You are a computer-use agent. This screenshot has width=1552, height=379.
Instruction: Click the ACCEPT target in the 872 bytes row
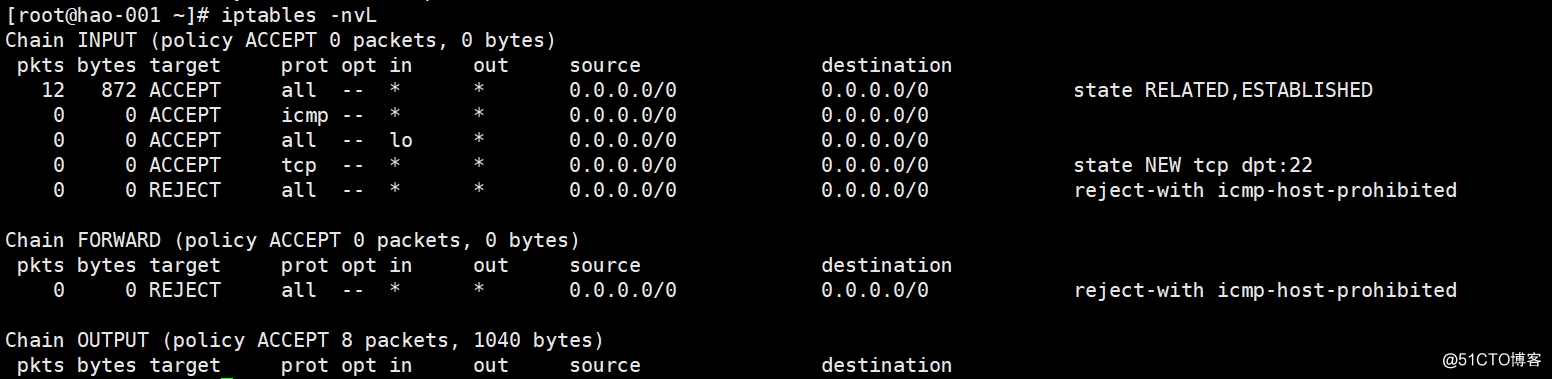coord(185,90)
